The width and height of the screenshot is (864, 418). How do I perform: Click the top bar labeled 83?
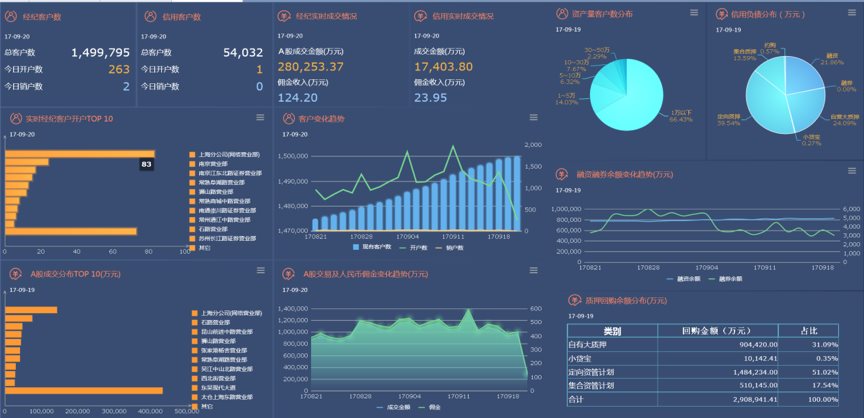coord(80,154)
